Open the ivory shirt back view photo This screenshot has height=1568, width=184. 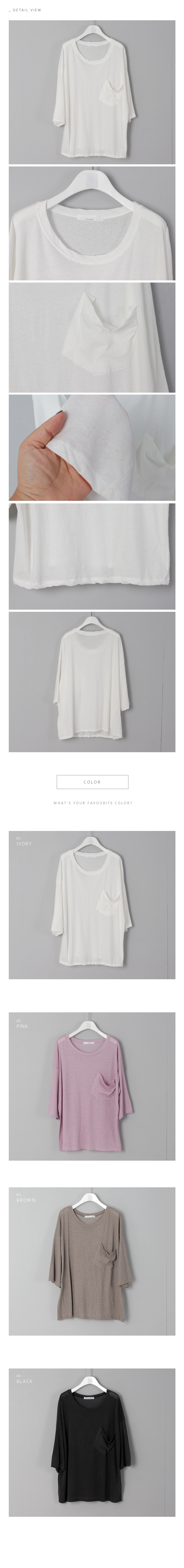92,682
